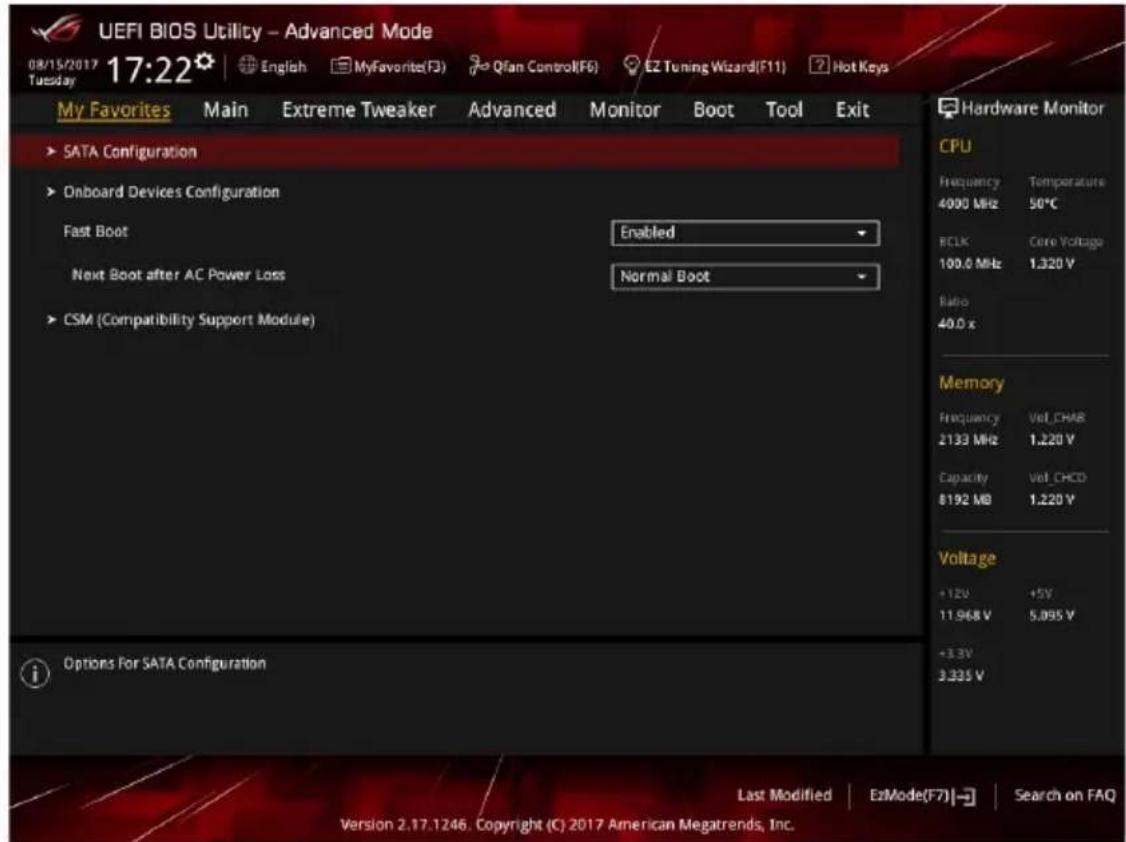This screenshot has width=1126, height=842.
Task: Click the info circle icon
Action: (x=34, y=673)
